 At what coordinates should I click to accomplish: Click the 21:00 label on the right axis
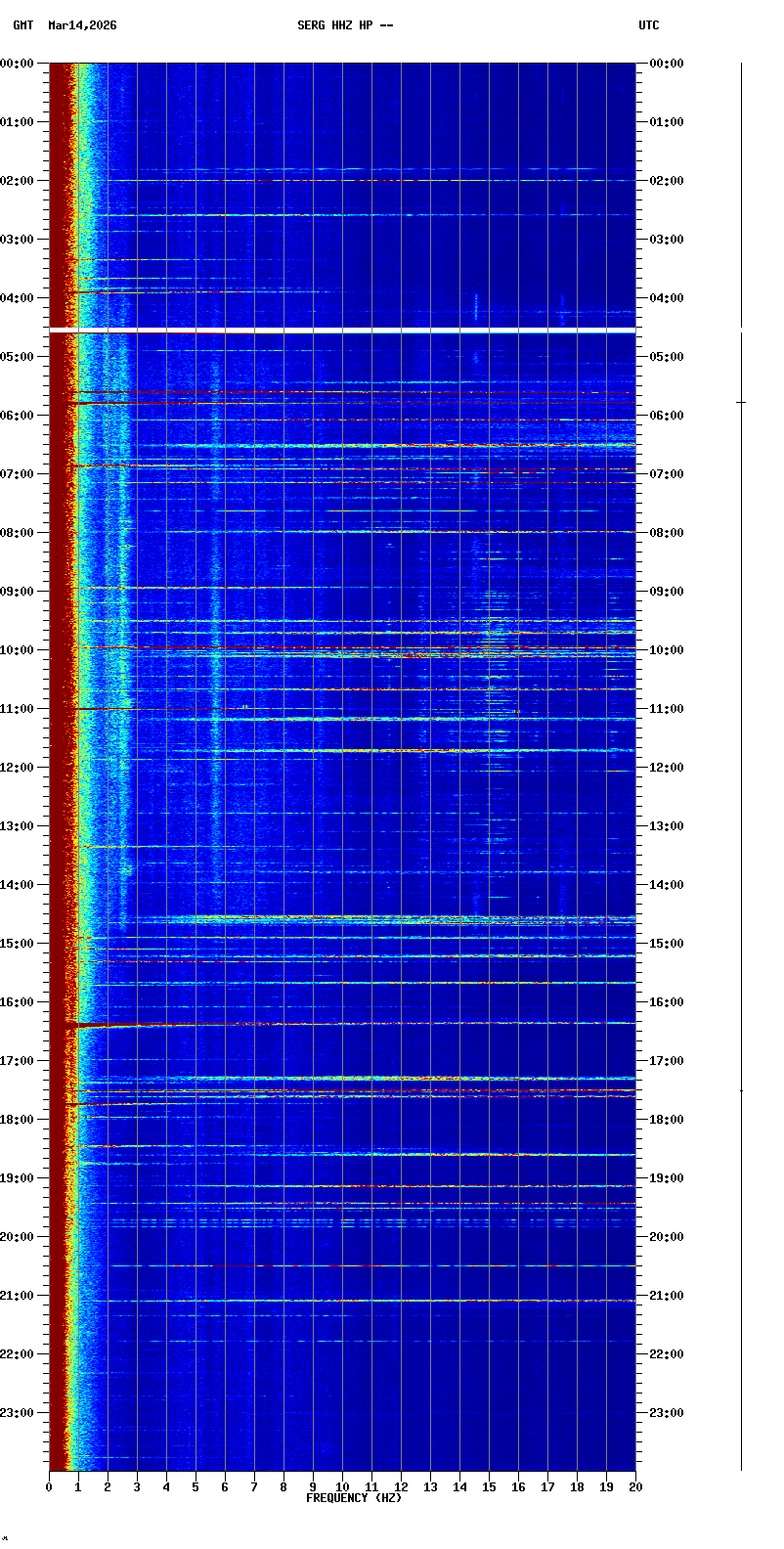pyautogui.click(x=667, y=1296)
